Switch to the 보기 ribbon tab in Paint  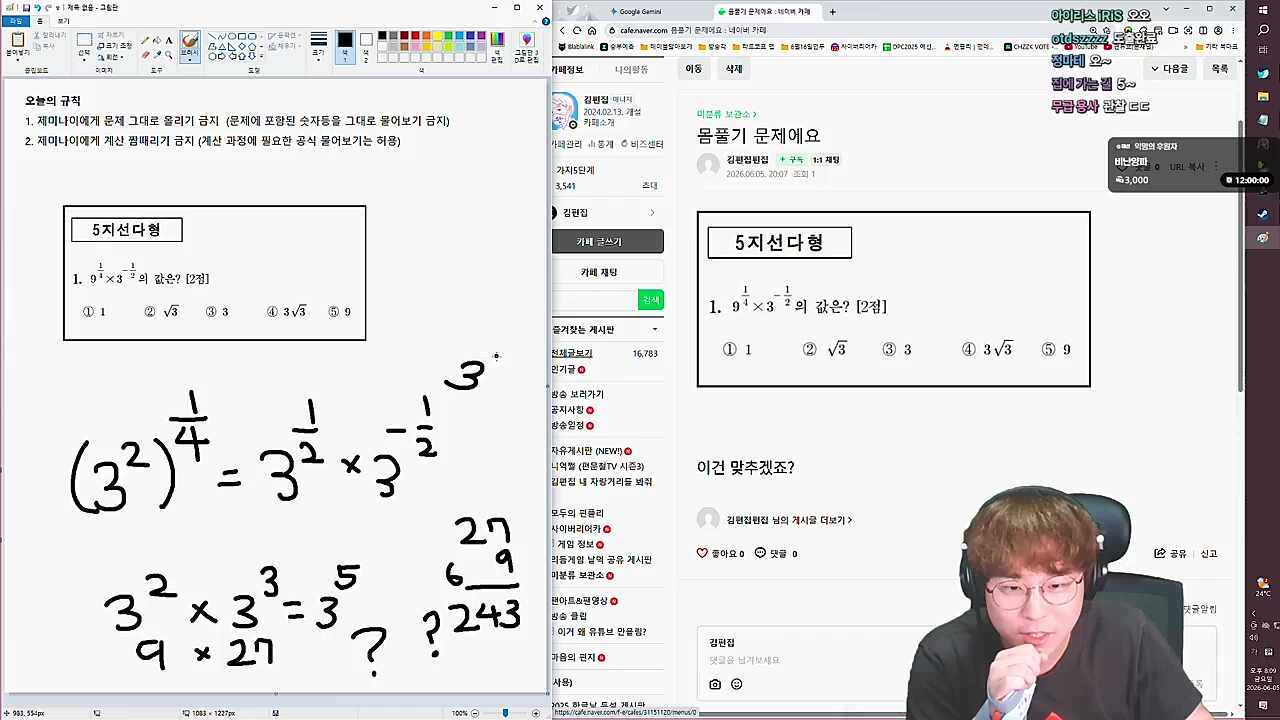[x=63, y=20]
